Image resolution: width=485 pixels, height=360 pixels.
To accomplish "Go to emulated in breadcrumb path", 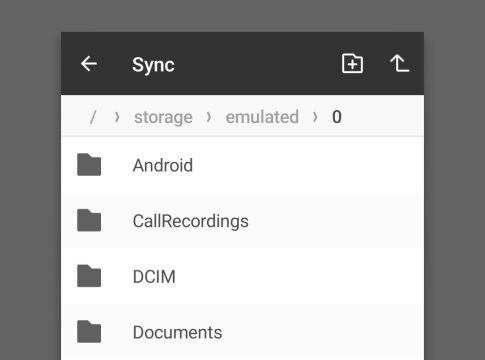I will (262, 117).
